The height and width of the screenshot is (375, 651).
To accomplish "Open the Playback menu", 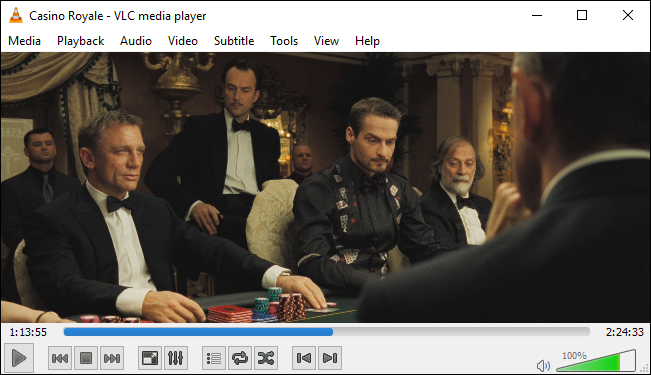I will pos(81,41).
